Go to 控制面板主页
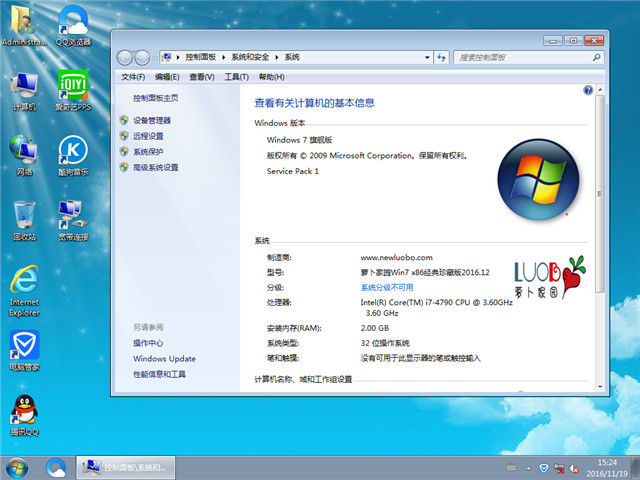 [156, 98]
